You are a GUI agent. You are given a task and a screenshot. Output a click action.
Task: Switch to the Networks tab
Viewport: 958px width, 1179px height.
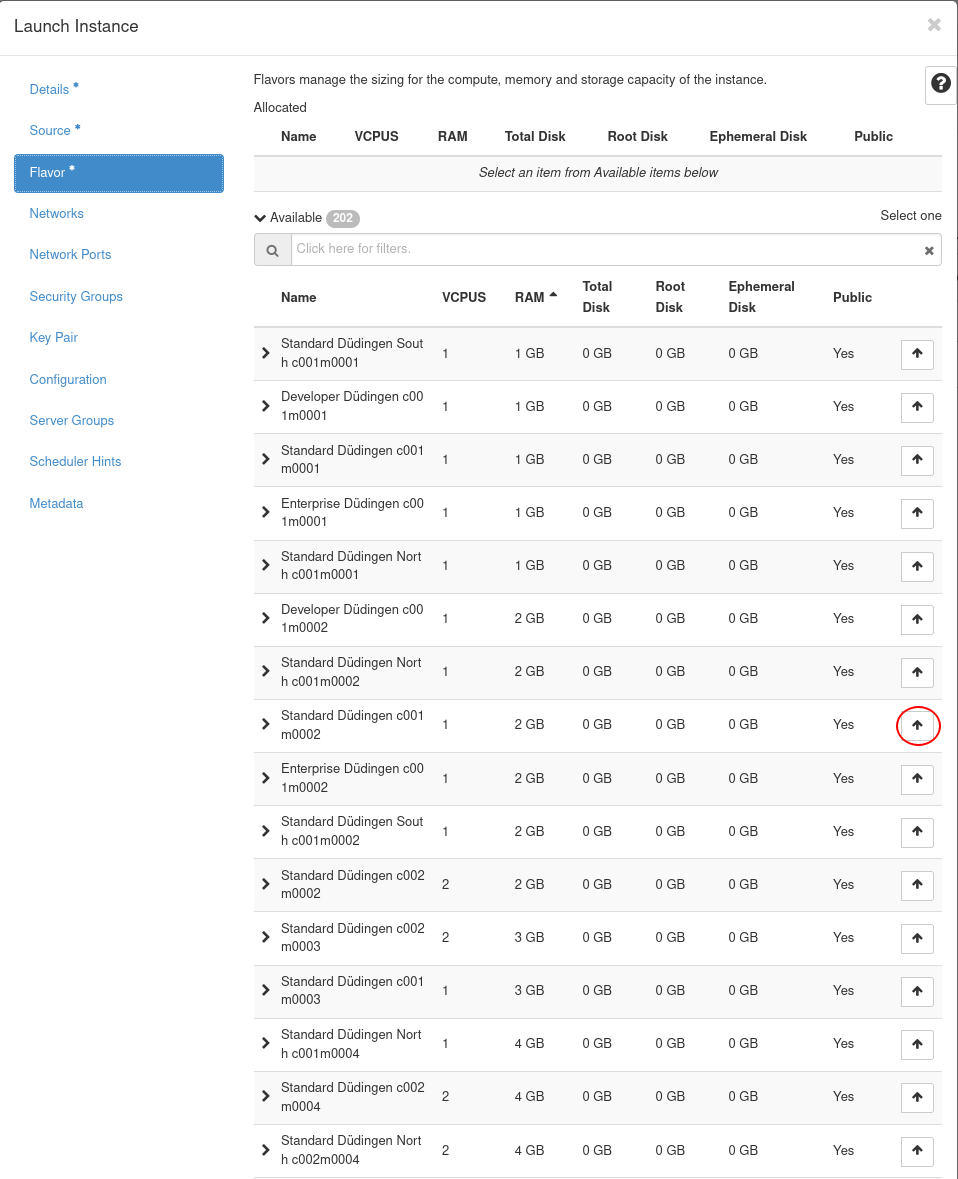pos(57,213)
